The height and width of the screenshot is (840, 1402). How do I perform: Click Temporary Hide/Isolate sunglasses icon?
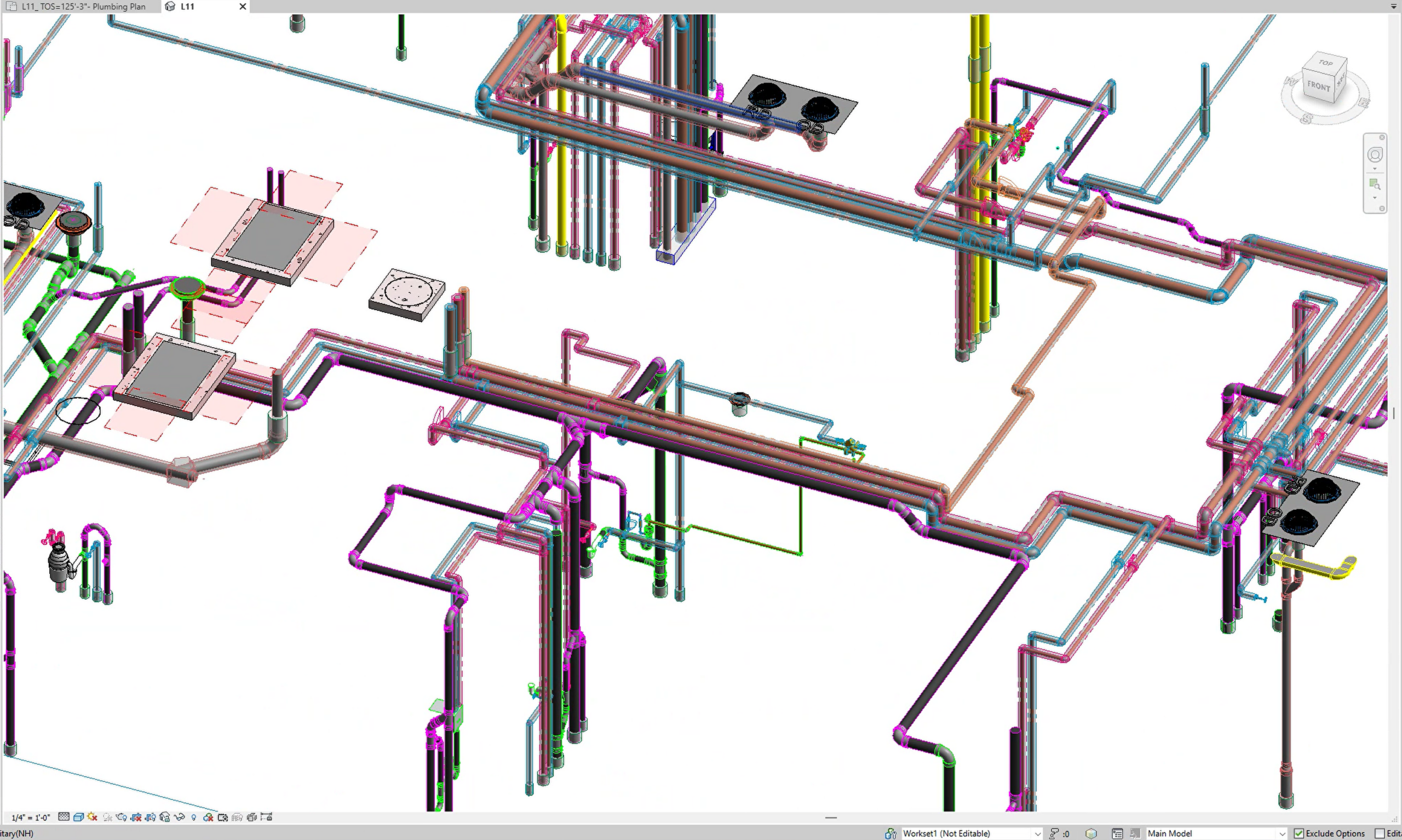point(180,817)
